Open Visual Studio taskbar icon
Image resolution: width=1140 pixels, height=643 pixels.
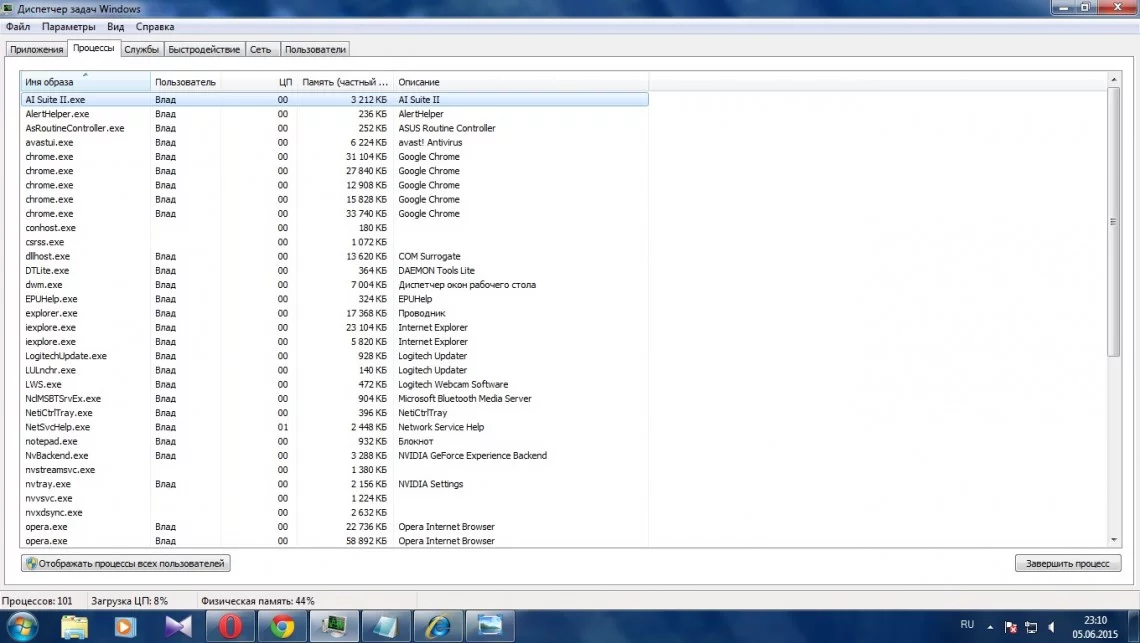point(177,626)
